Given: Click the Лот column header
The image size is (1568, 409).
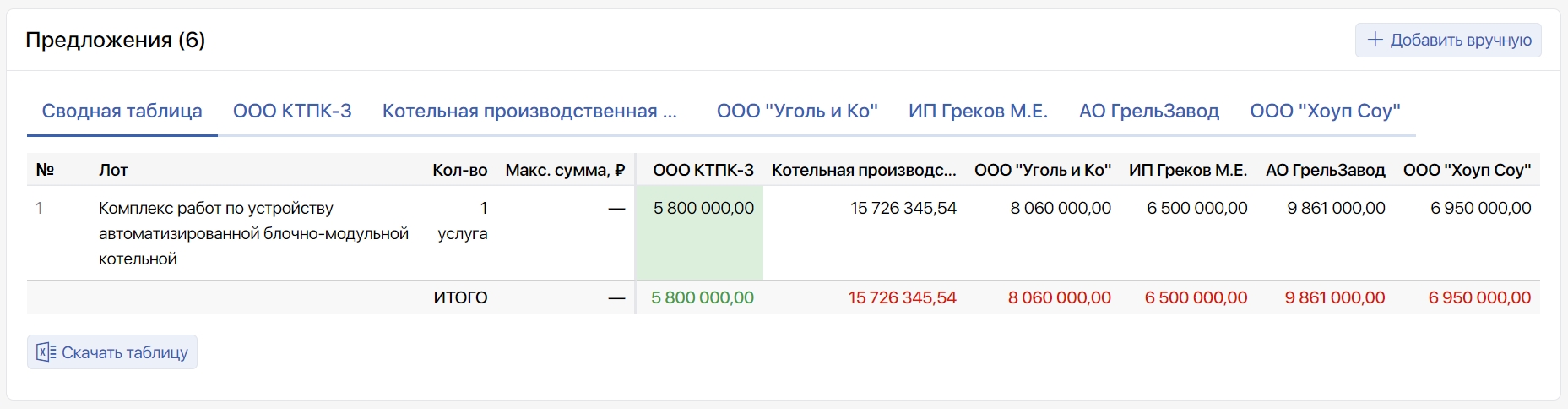Looking at the screenshot, I should pos(113,170).
